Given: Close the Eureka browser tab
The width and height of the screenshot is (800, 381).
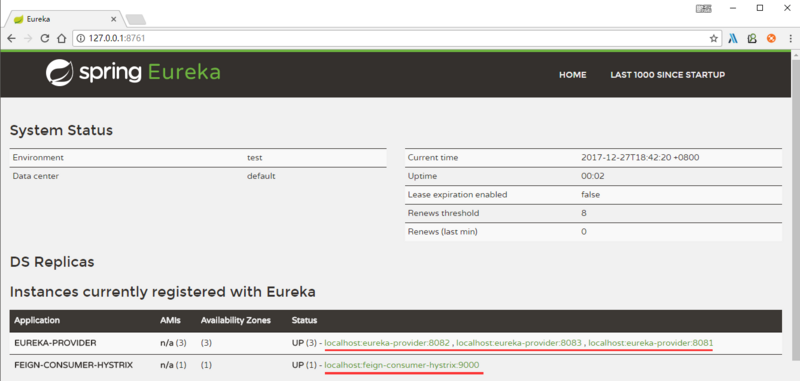Looking at the screenshot, I should tap(113, 19).
